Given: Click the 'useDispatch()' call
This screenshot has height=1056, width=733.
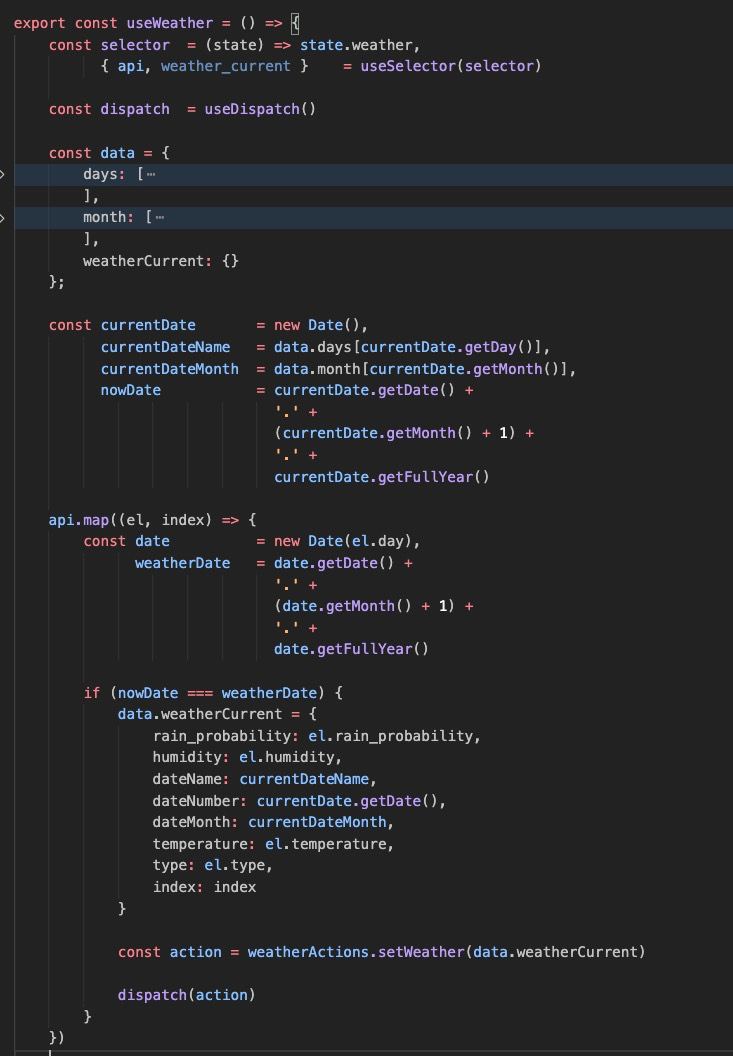Looking at the screenshot, I should pos(260,109).
